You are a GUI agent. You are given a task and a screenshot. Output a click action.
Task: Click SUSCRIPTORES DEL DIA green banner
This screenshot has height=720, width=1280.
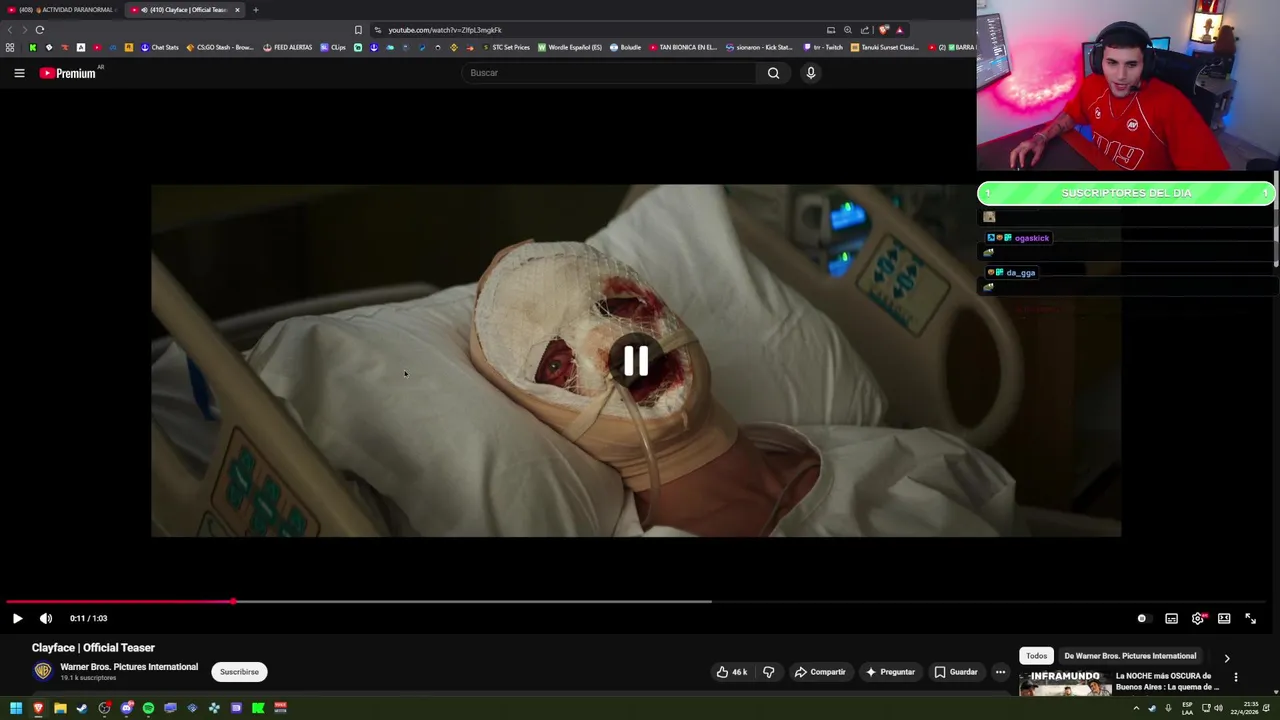pyautogui.click(x=1126, y=193)
